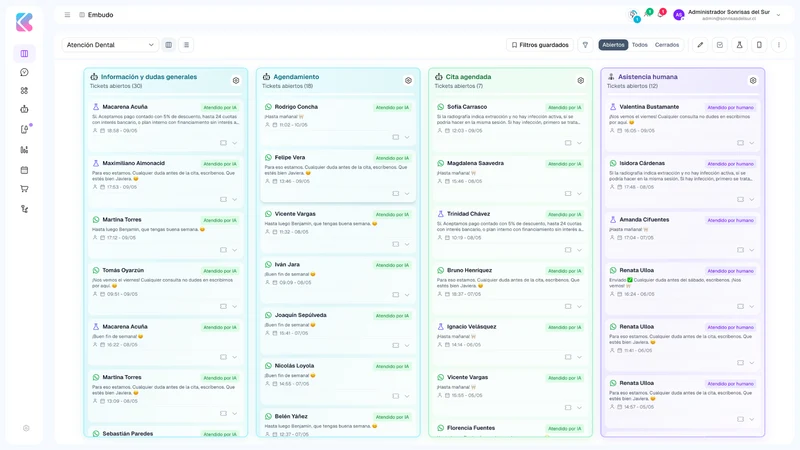Image resolution: width=800 pixels, height=450 pixels.
Task: Click the checkmark box icon in toolbar
Action: 719,45
